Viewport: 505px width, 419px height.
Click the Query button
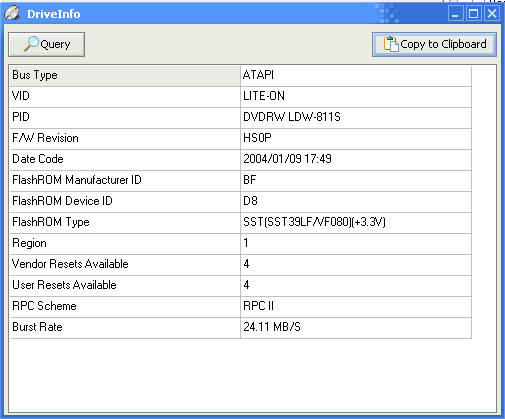point(47,44)
